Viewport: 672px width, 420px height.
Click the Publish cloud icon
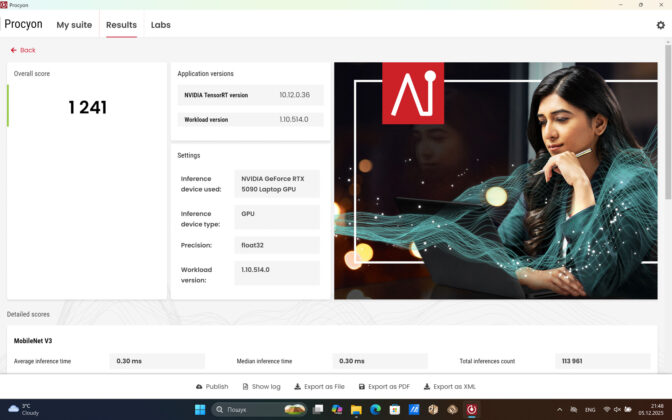click(x=199, y=387)
